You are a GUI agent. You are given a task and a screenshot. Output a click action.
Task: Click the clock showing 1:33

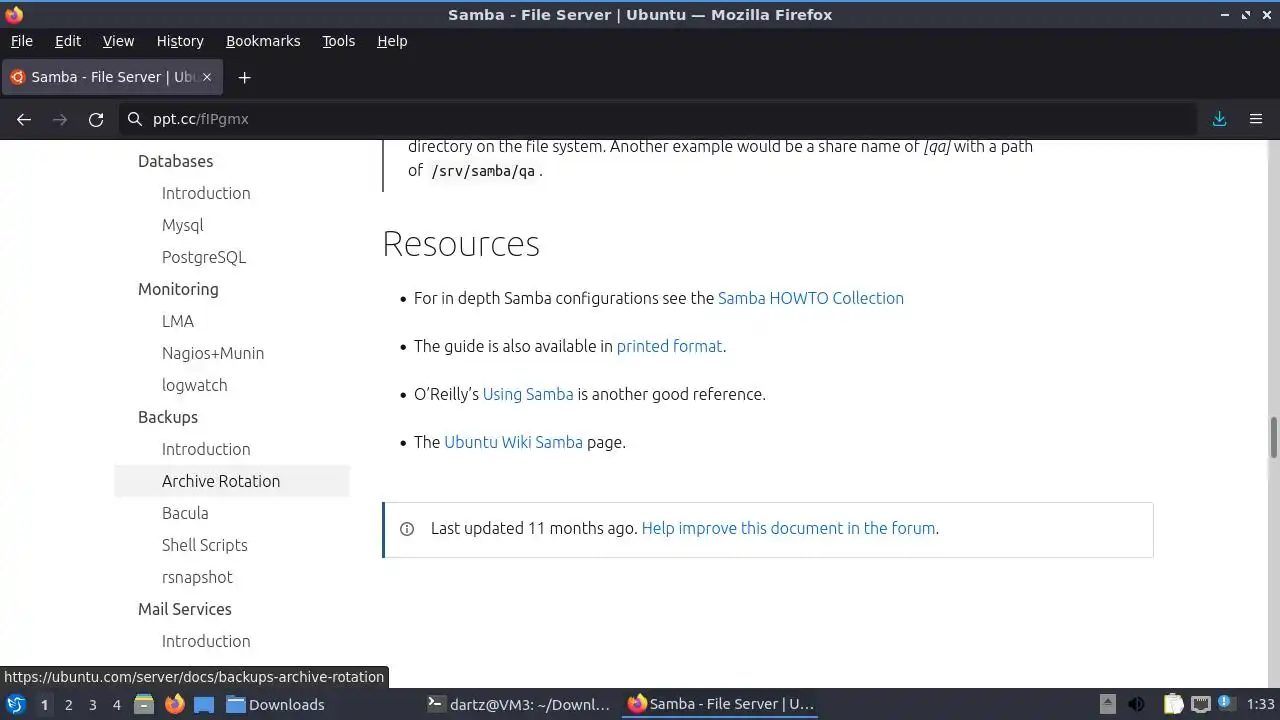tap(1260, 704)
